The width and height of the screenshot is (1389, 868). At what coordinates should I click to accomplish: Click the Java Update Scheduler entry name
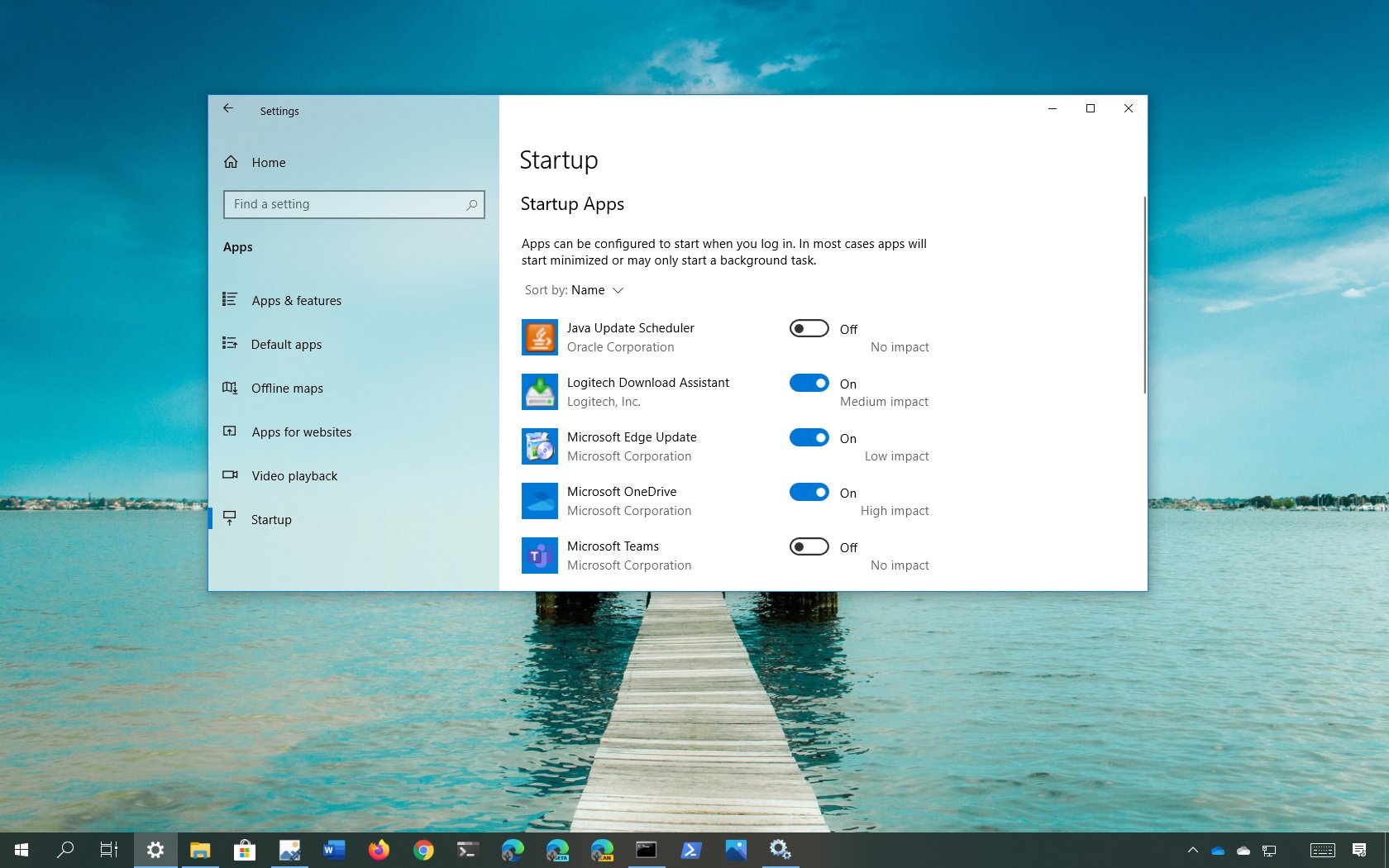(x=630, y=328)
